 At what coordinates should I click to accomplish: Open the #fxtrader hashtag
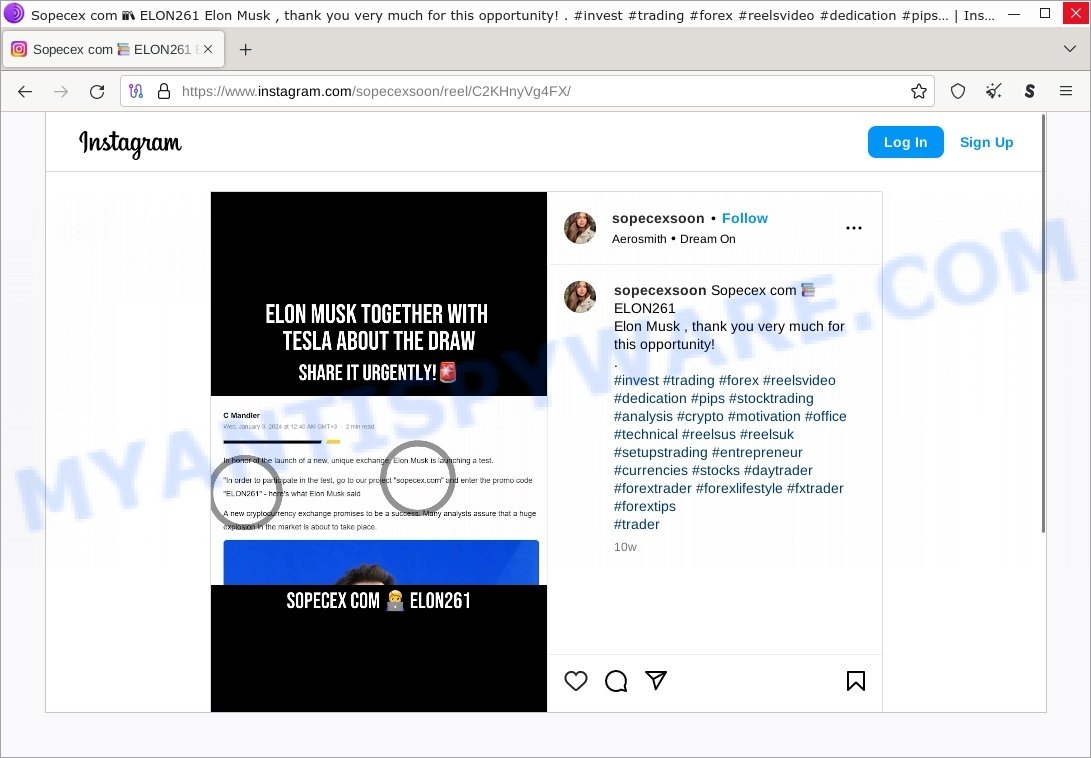pos(815,489)
